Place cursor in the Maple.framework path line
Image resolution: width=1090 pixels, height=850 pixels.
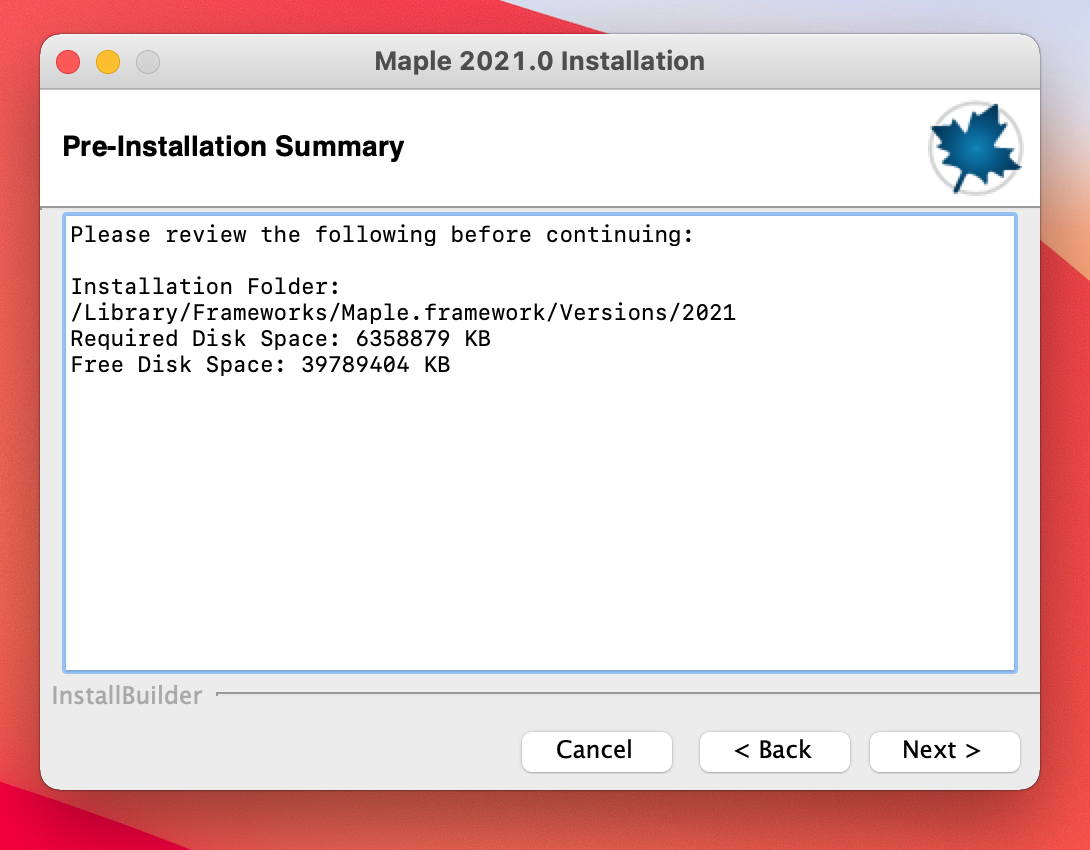tap(403, 313)
